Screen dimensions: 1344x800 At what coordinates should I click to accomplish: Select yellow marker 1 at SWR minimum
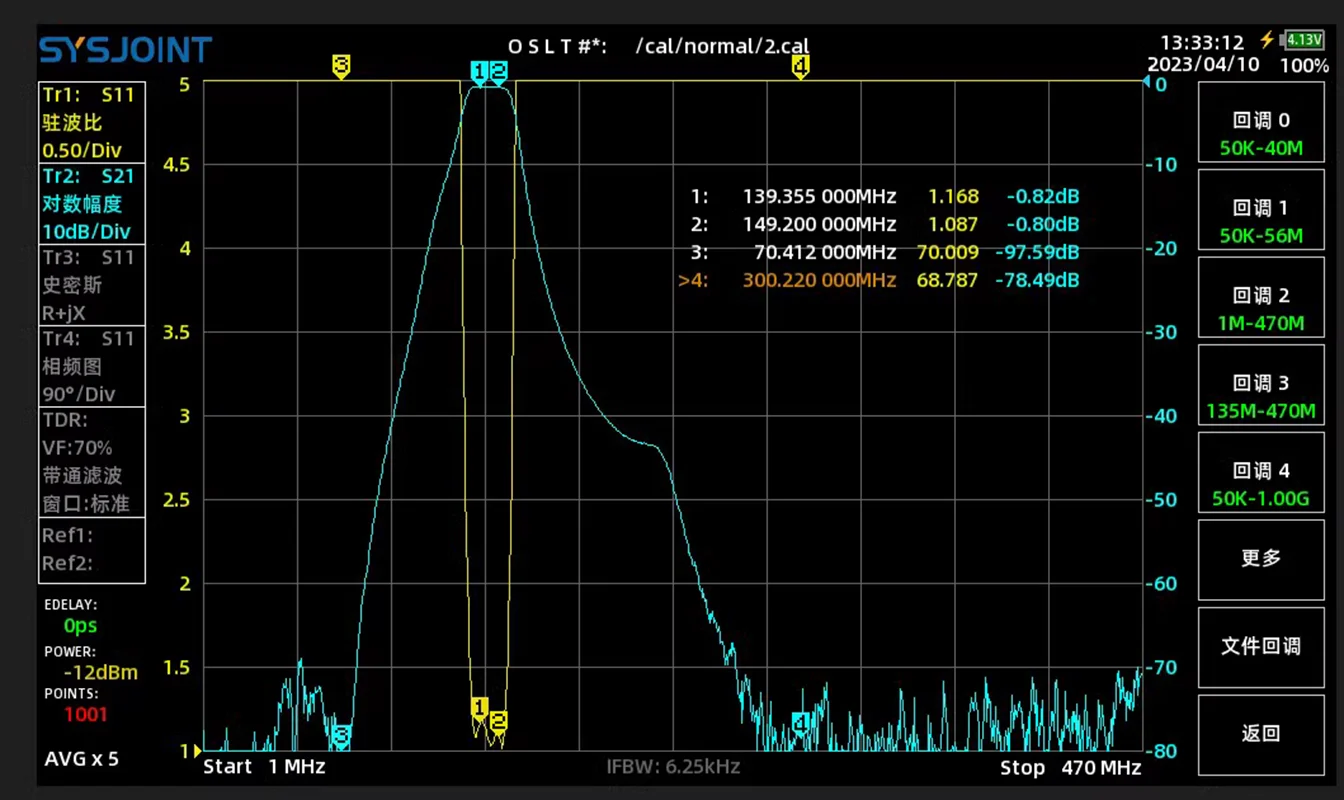tap(479, 708)
